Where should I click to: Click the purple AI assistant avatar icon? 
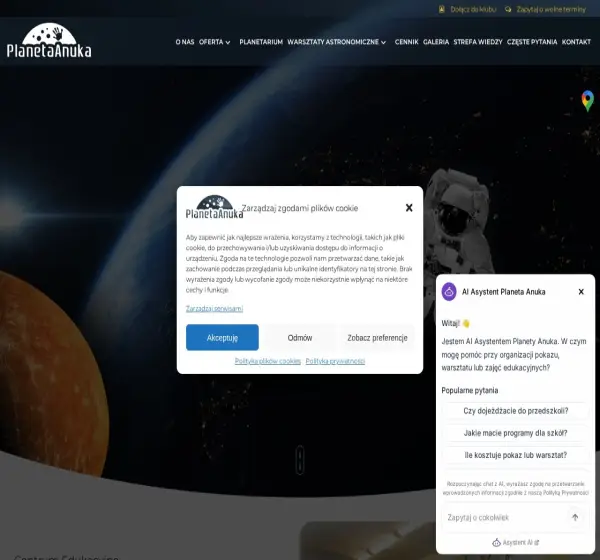pyautogui.click(x=449, y=292)
